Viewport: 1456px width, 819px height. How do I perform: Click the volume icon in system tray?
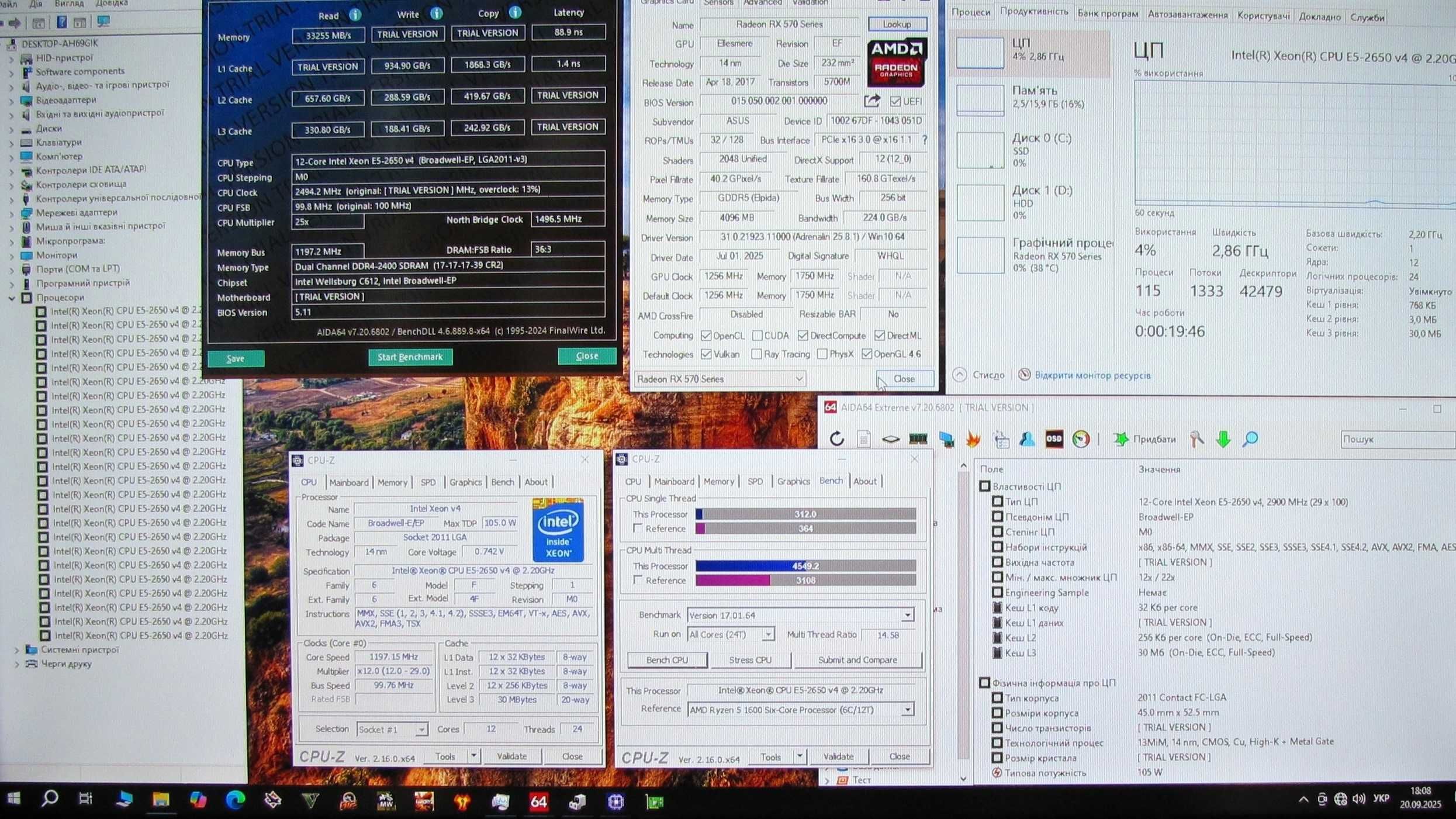[1359, 799]
